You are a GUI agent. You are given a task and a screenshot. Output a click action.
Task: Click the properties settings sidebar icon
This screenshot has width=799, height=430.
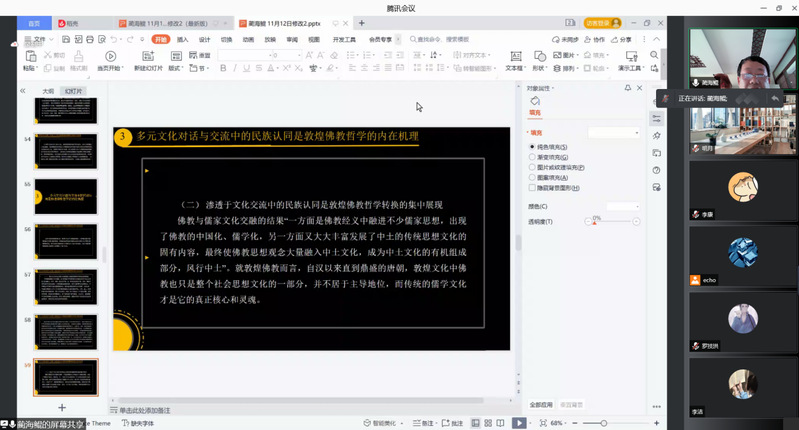[x=656, y=118]
